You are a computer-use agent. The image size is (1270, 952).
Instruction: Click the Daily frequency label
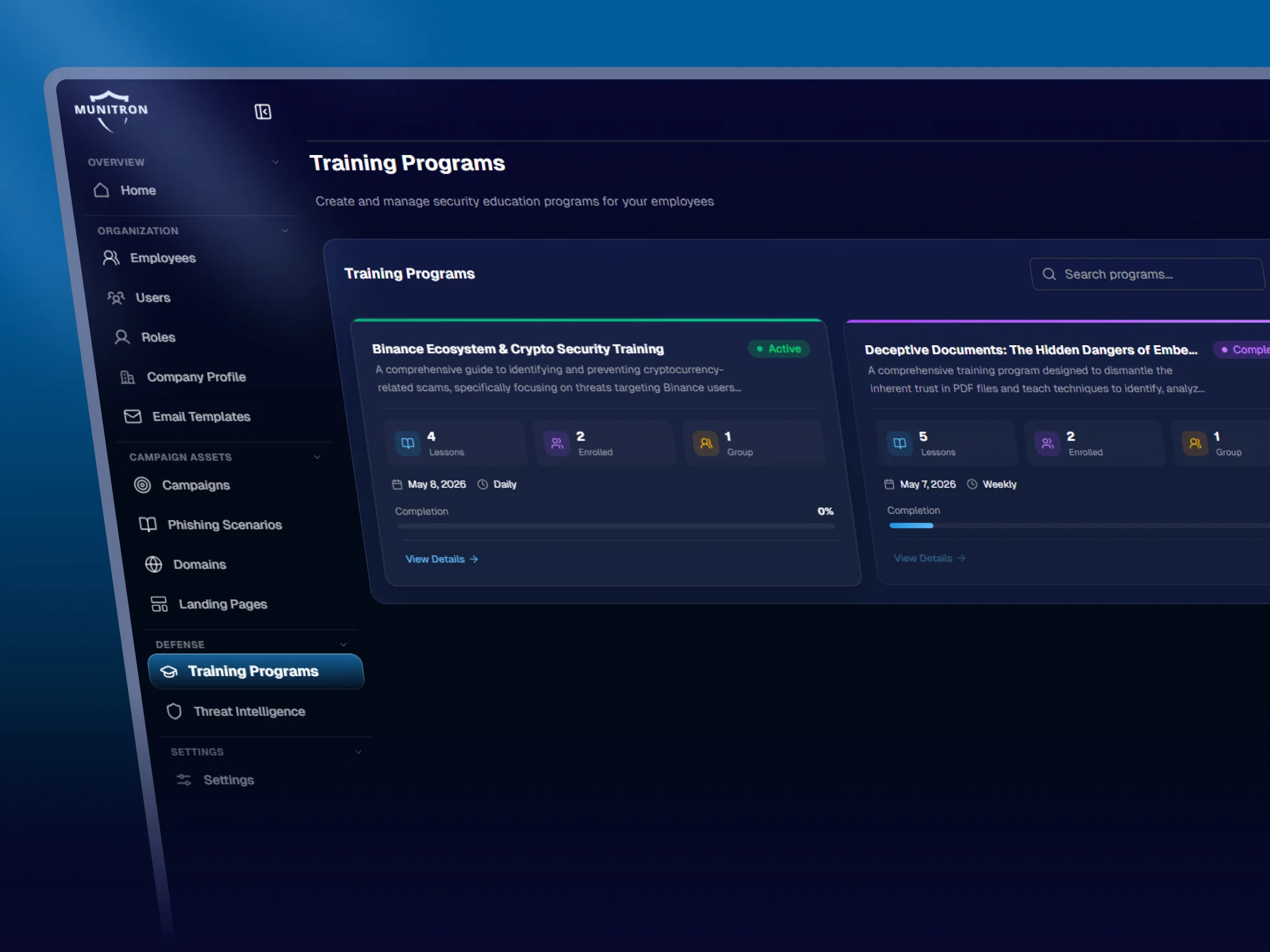505,484
